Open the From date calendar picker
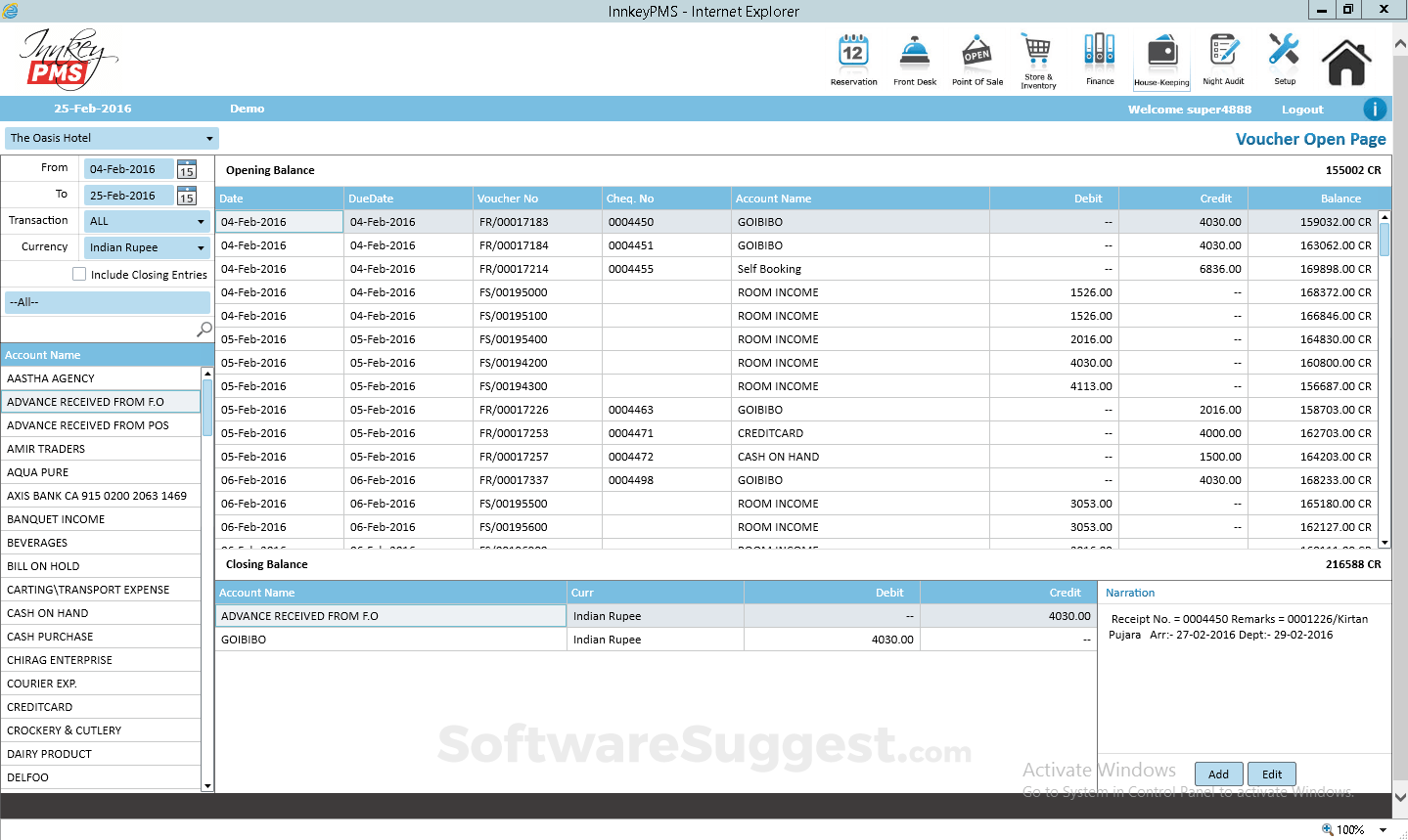The image size is (1408, 840). pos(187,169)
